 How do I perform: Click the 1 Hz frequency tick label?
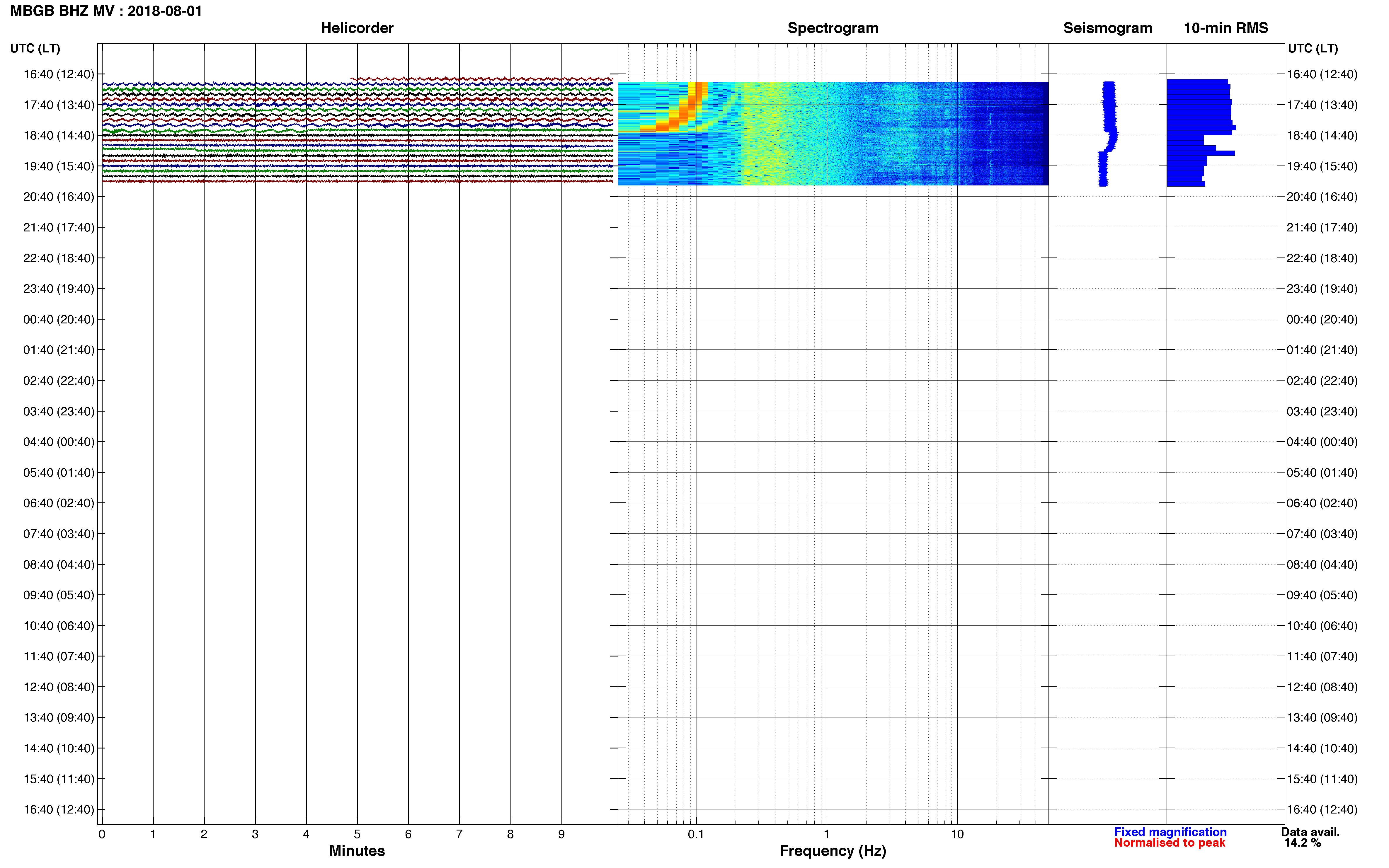(826, 834)
